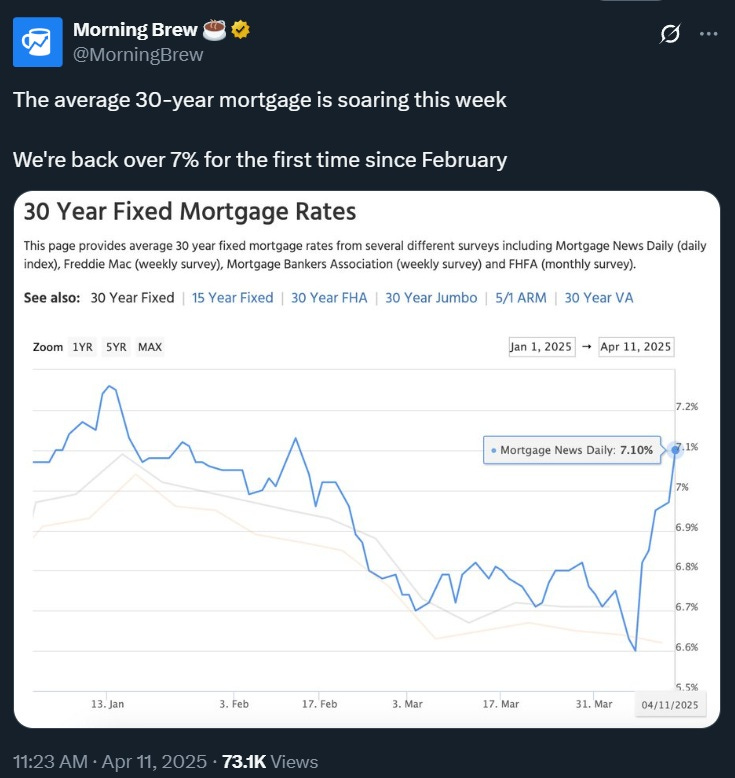This screenshot has width=735, height=778.
Task: Click the 11:23 AM Apr 11, 2025 timestamp
Action: [x=110, y=762]
